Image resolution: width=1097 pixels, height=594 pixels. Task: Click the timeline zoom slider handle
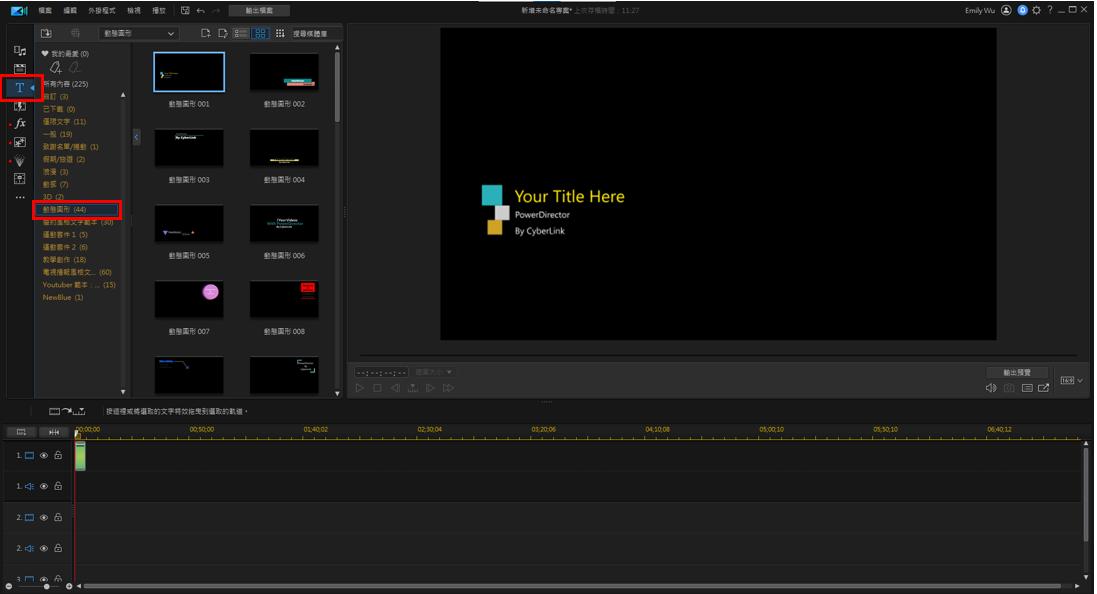tap(46, 586)
